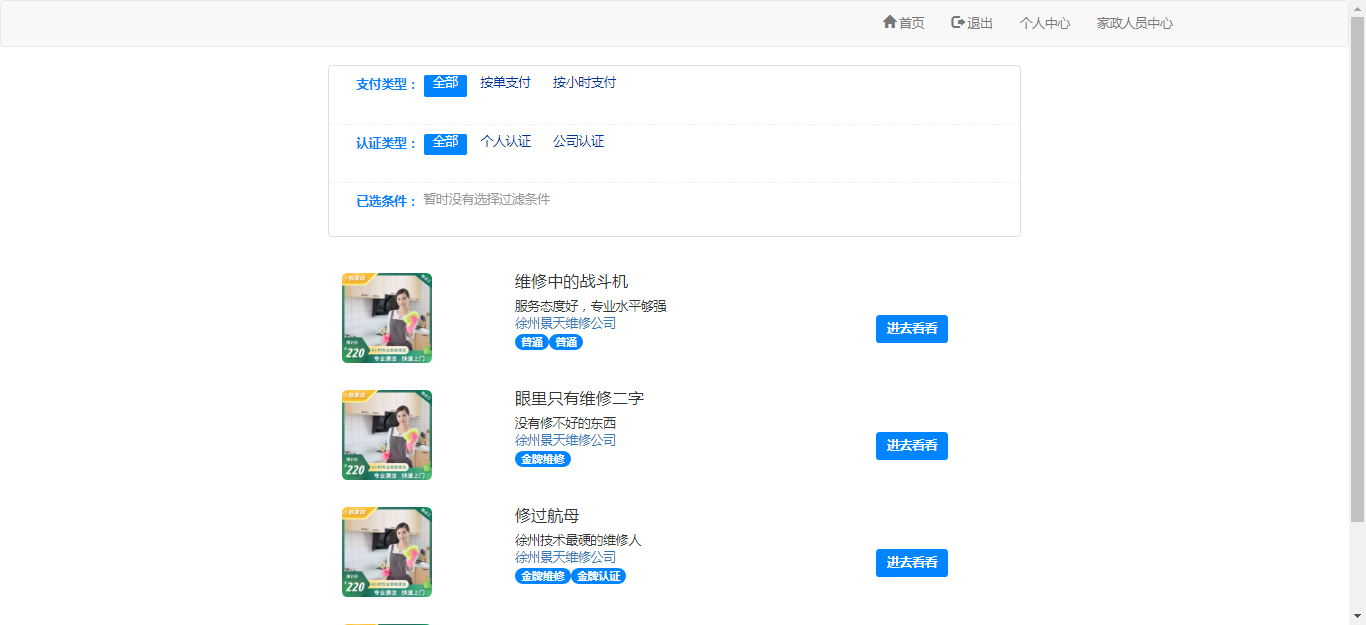Click the 金牌认证 tag under 修过航母
1366x625 pixels.
(598, 576)
